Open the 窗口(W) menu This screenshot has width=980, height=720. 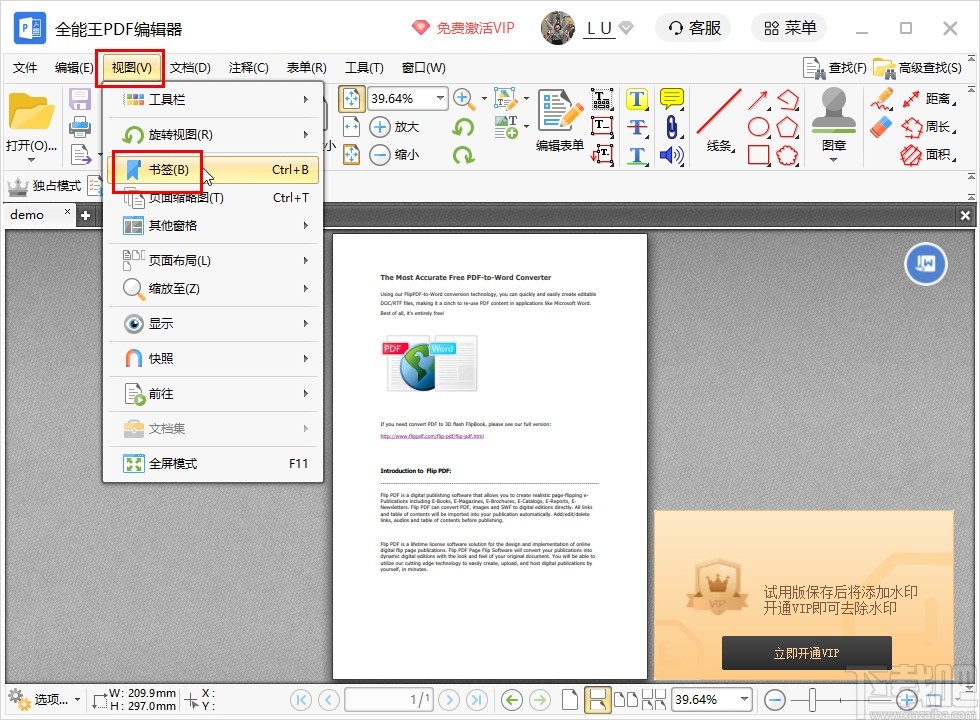(x=423, y=68)
